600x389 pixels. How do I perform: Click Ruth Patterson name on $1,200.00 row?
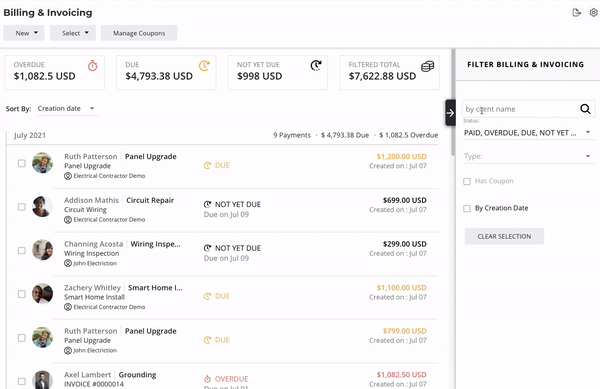tap(91, 156)
